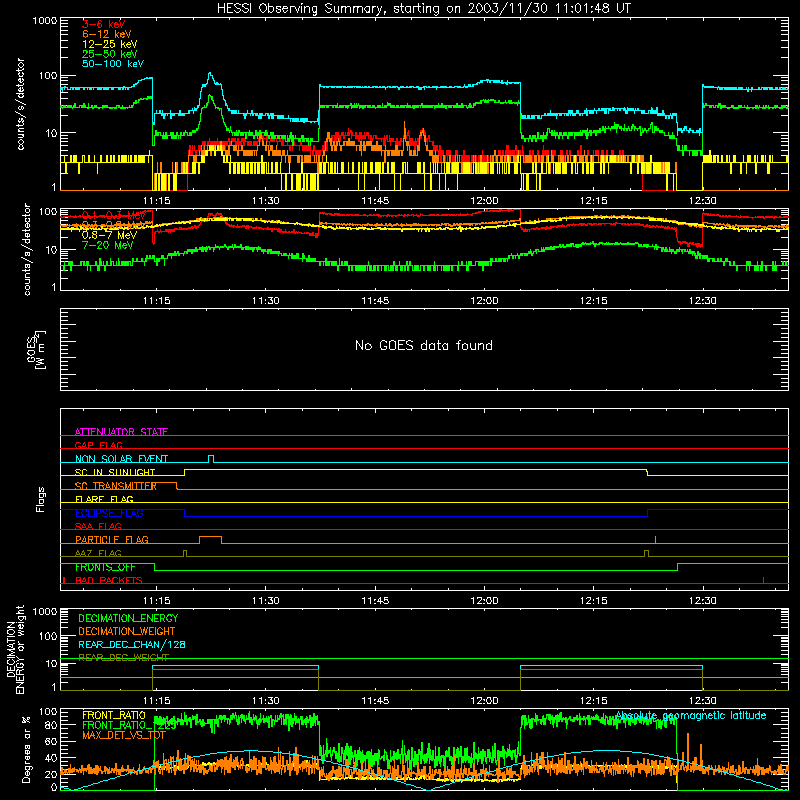Click the 'Degrees or %' axis title
Image resolution: width=800 pixels, height=800 pixels.
pos(26,749)
